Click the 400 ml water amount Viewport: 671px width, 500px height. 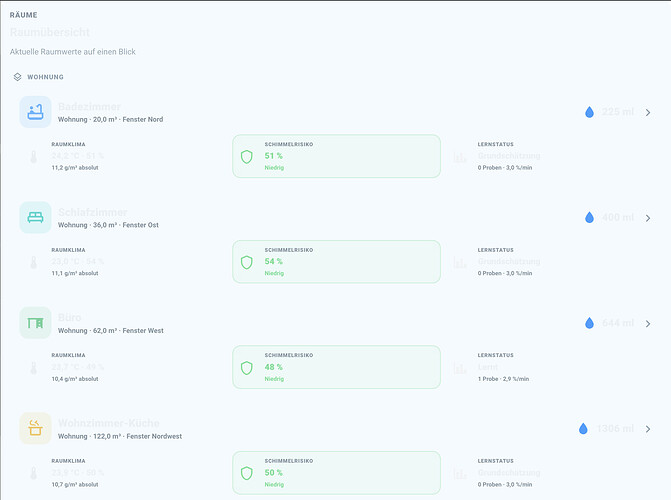point(618,217)
